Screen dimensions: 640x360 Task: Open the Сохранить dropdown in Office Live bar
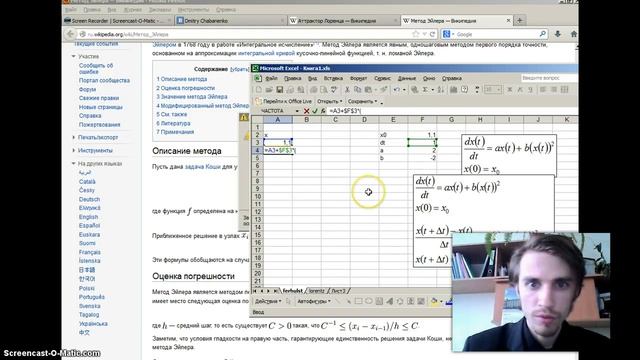(x=362, y=101)
